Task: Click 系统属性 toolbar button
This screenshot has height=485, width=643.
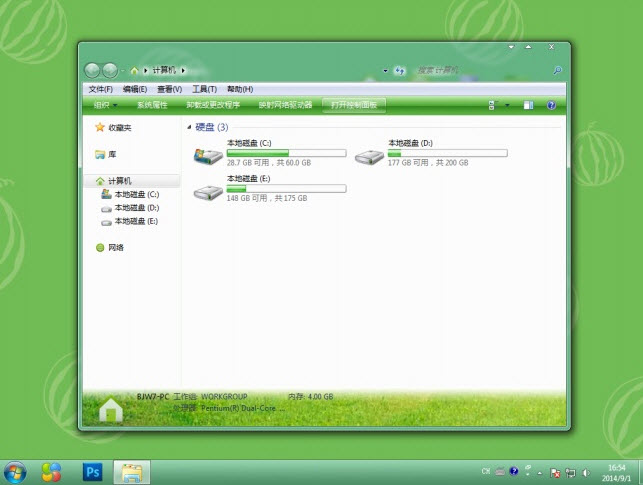Action: (152, 105)
